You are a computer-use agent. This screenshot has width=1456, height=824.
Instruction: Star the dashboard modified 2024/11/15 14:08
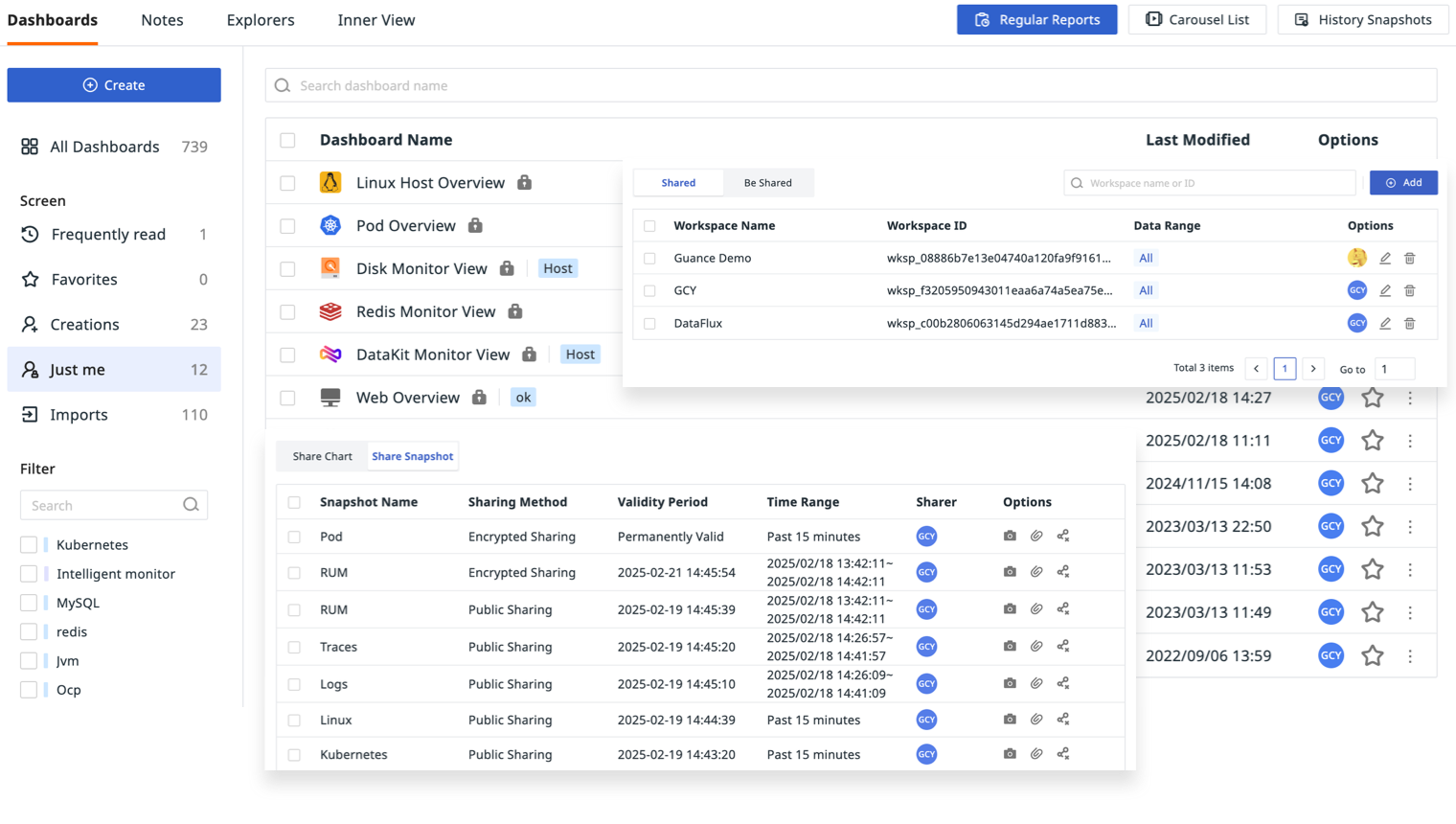click(1373, 483)
